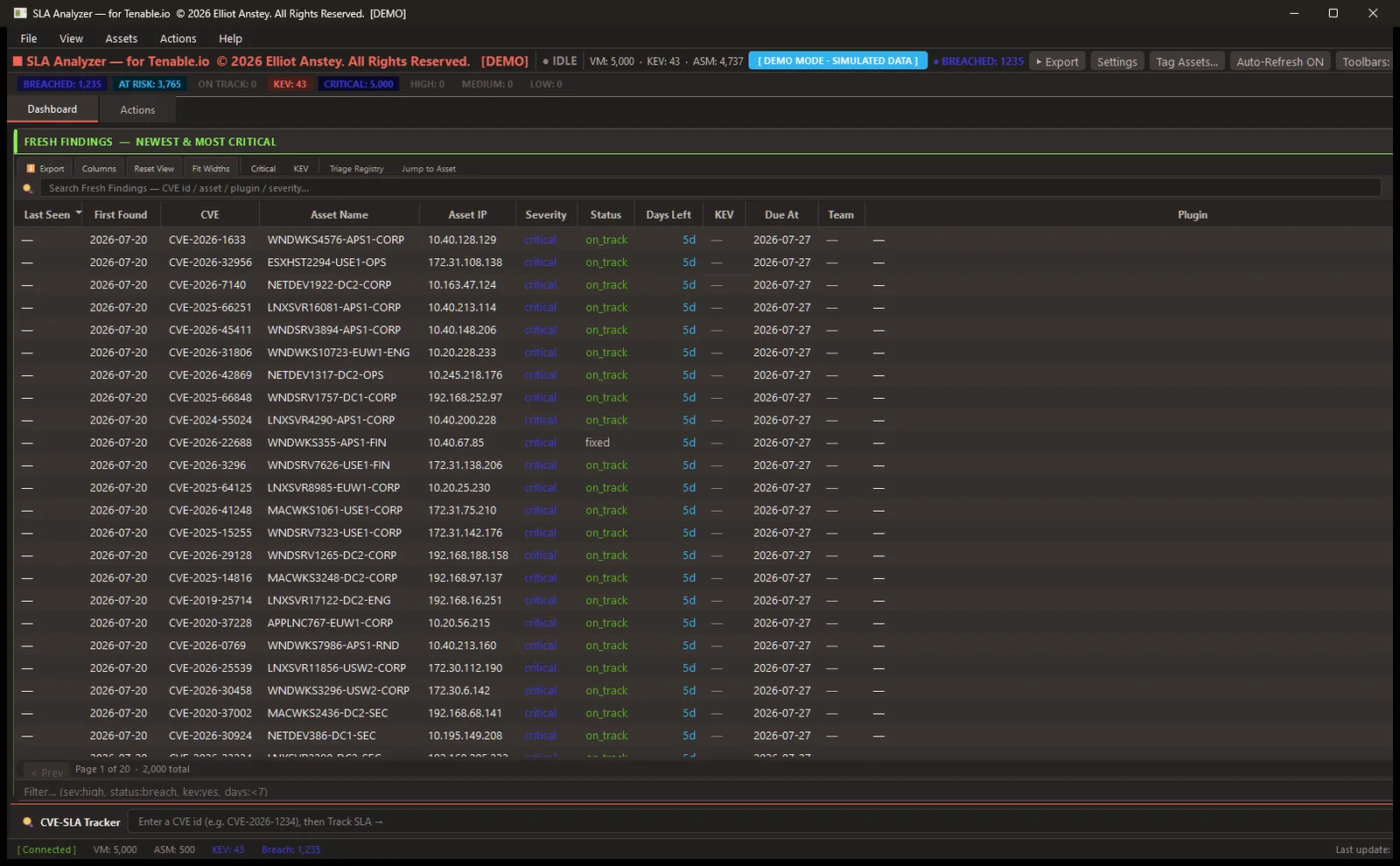This screenshot has width=1400, height=866.
Task: Sort by CVE column header
Action: tap(210, 214)
